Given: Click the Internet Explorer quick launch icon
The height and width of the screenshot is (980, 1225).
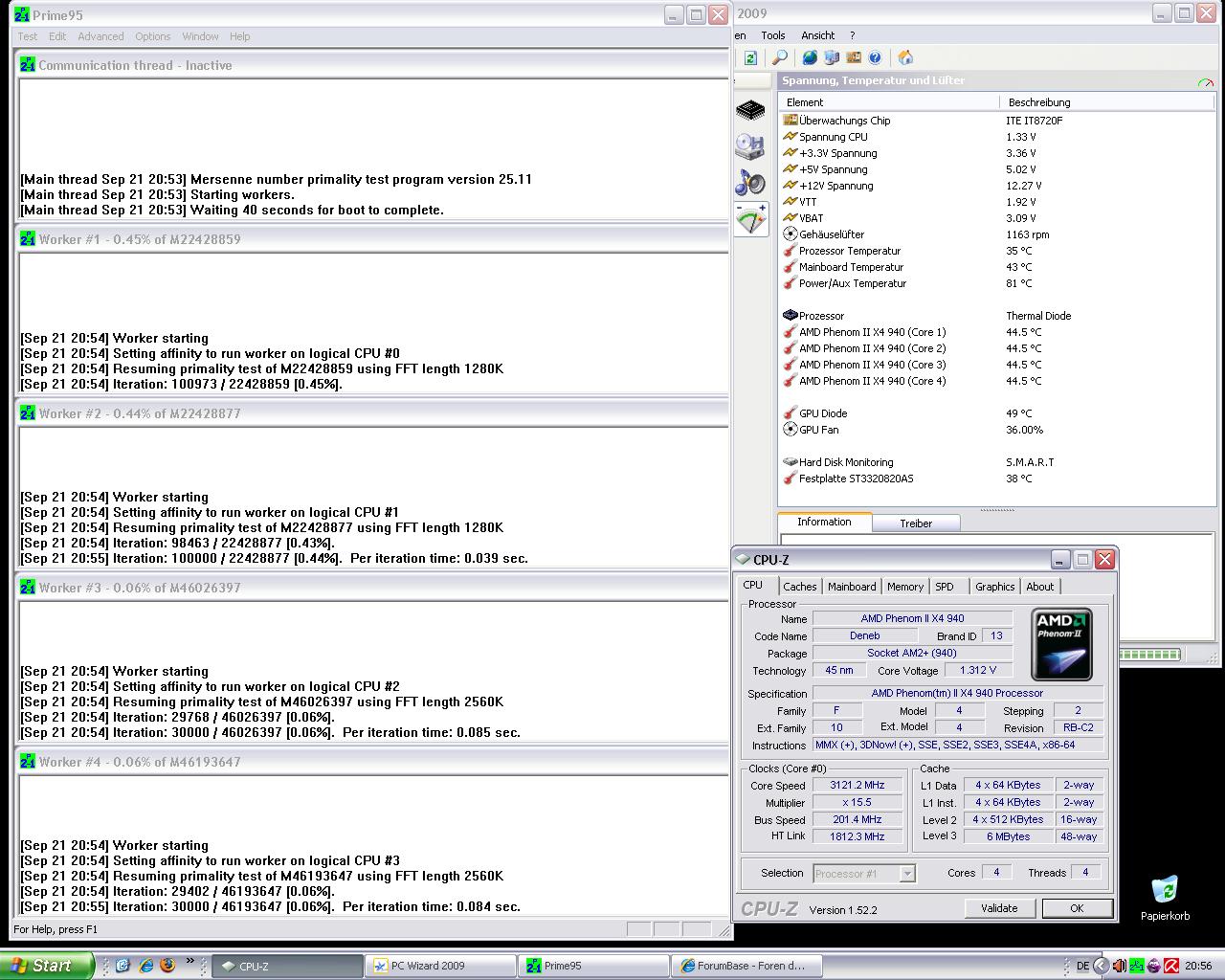Looking at the screenshot, I should 145,966.
